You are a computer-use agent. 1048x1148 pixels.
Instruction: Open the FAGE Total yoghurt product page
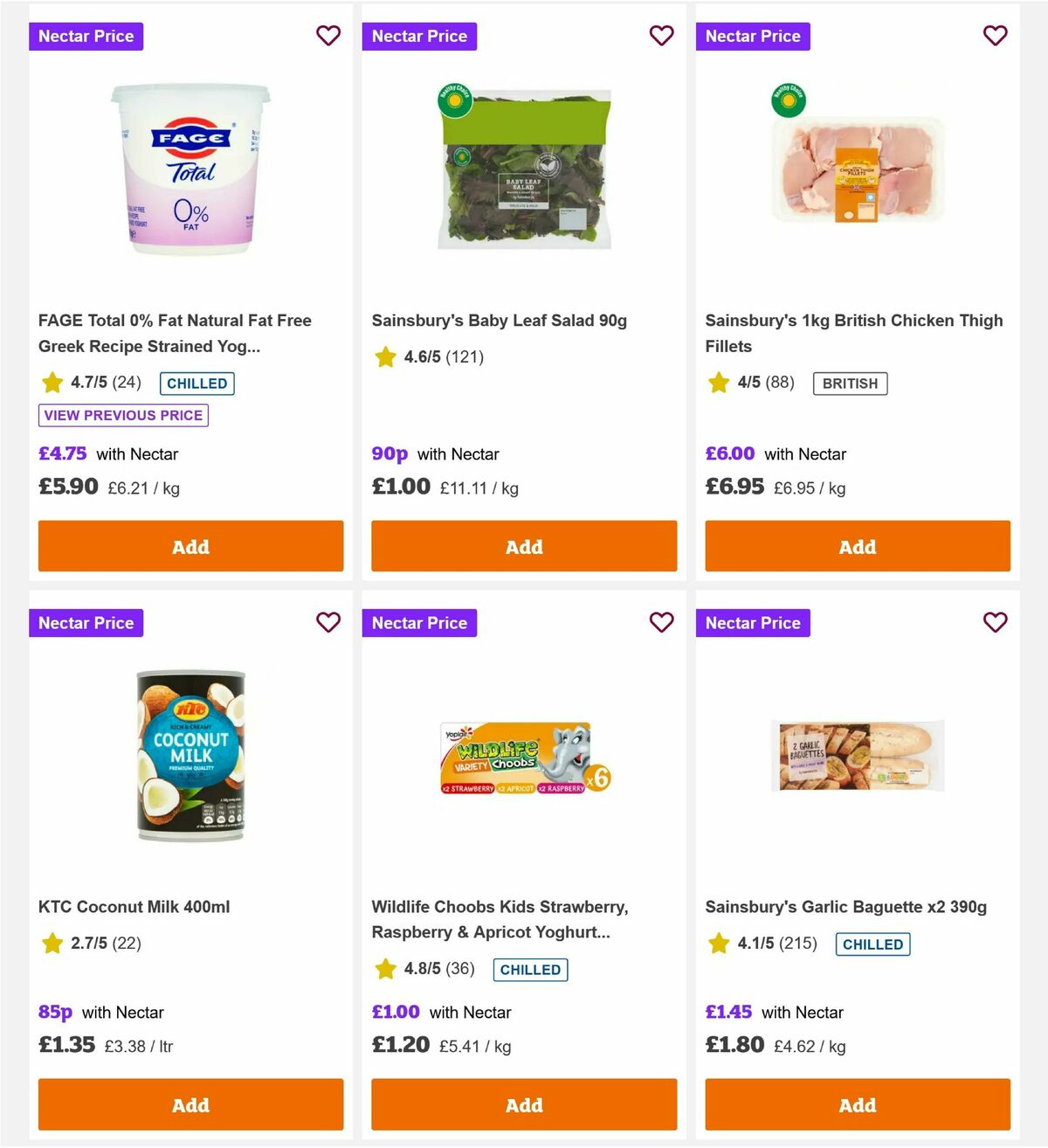[x=175, y=333]
